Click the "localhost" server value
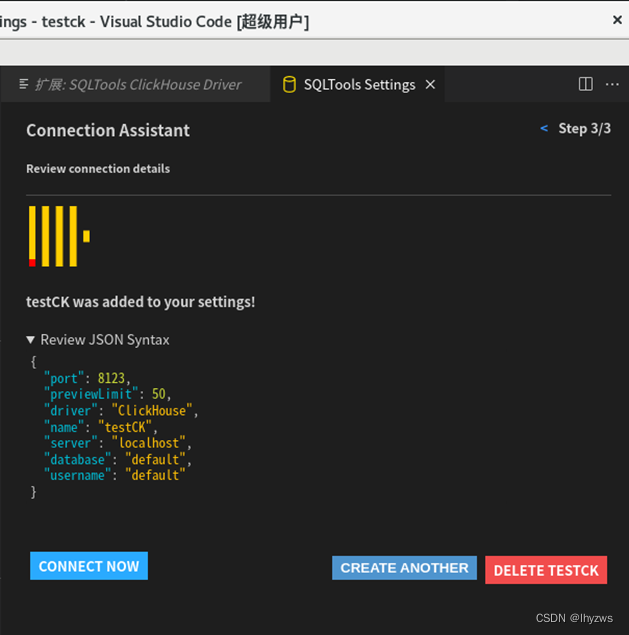629x635 pixels. (148, 443)
